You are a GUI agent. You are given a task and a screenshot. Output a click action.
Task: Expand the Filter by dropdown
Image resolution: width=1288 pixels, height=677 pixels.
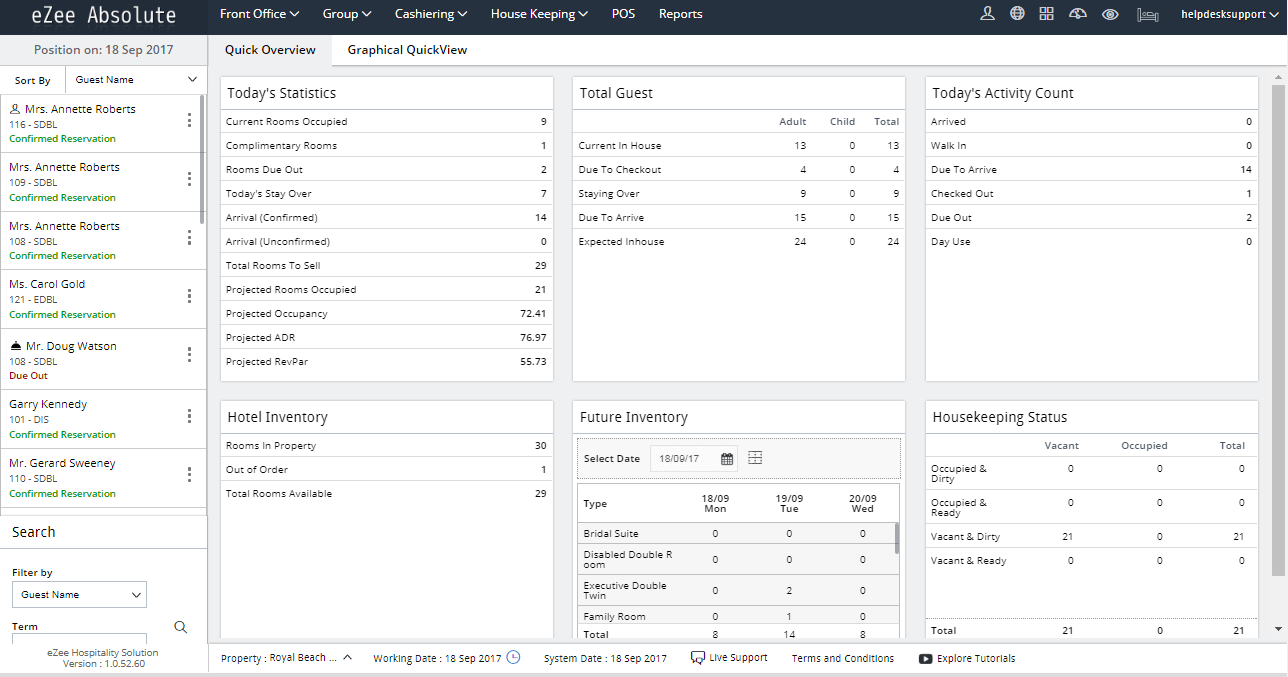coord(79,594)
